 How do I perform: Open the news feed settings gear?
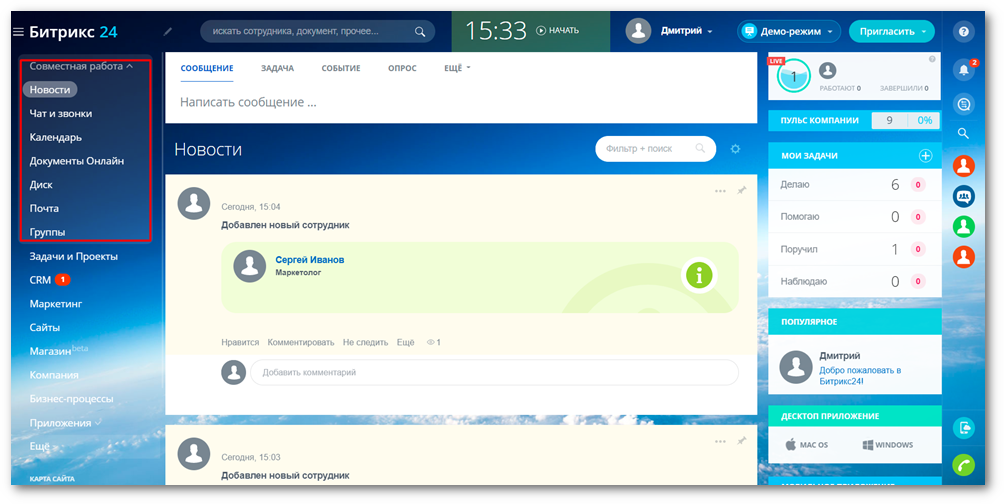pos(735,149)
